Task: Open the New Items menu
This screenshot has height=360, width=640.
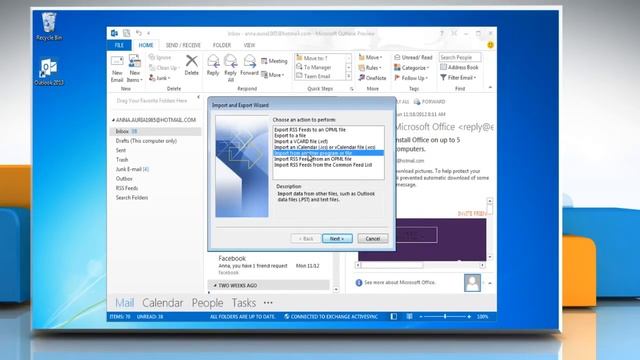Action: click(x=134, y=69)
